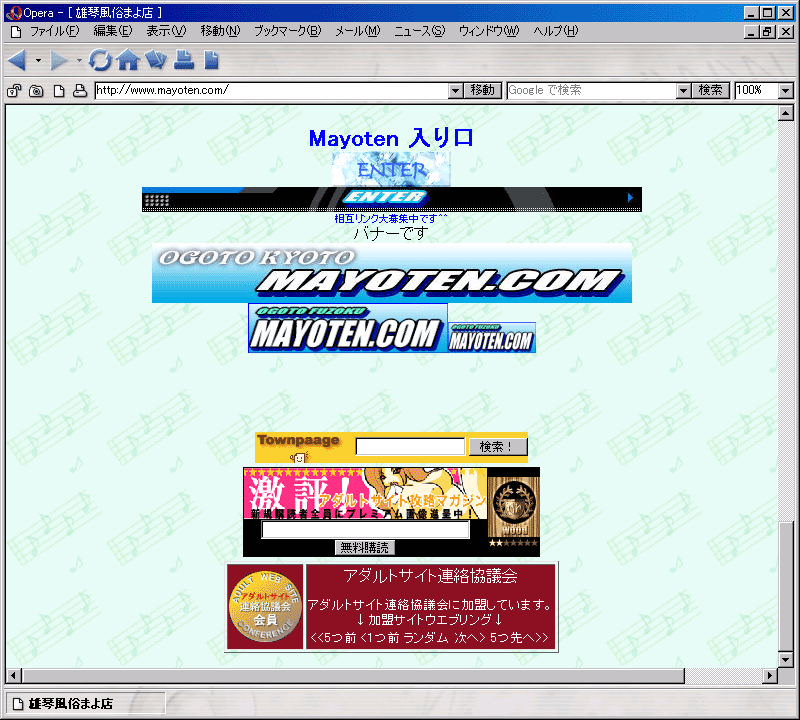Click the Townpaage search text field

click(x=411, y=446)
